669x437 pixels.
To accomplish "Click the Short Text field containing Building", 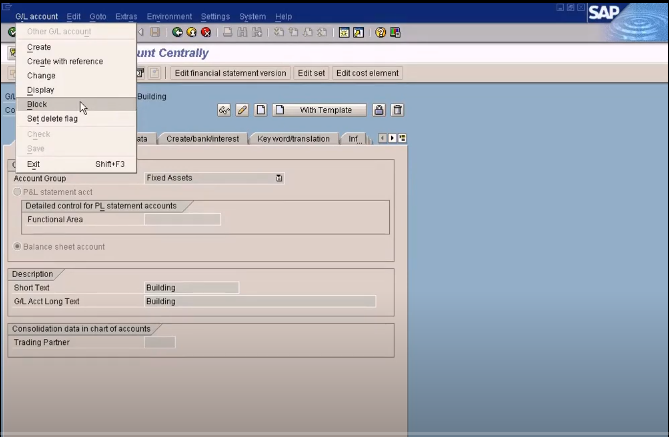I will [x=192, y=288].
